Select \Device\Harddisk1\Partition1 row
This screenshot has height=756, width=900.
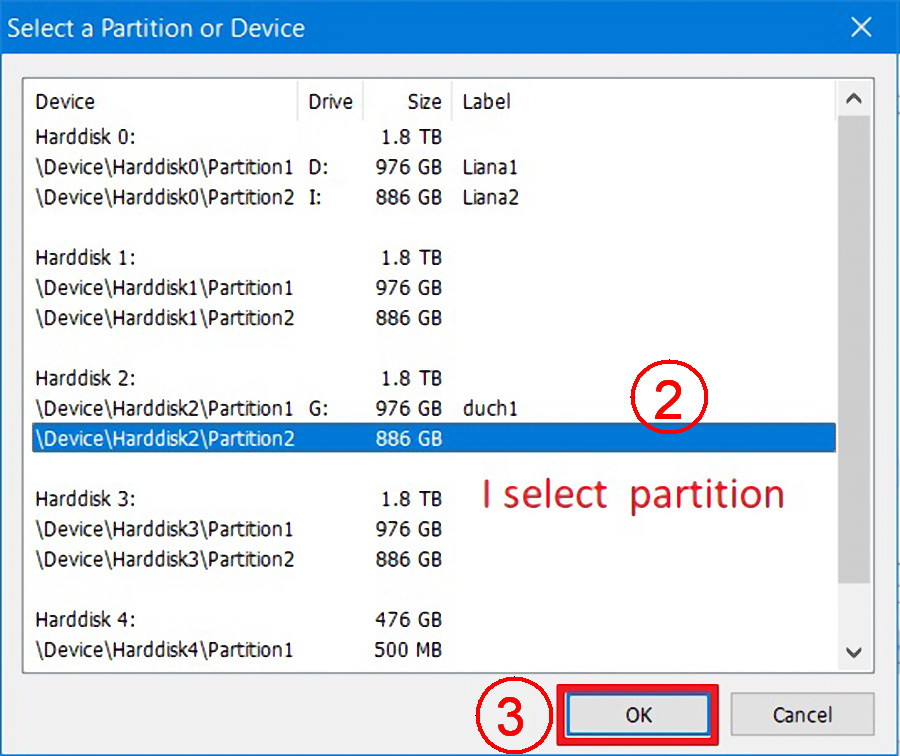pyautogui.click(x=433, y=288)
